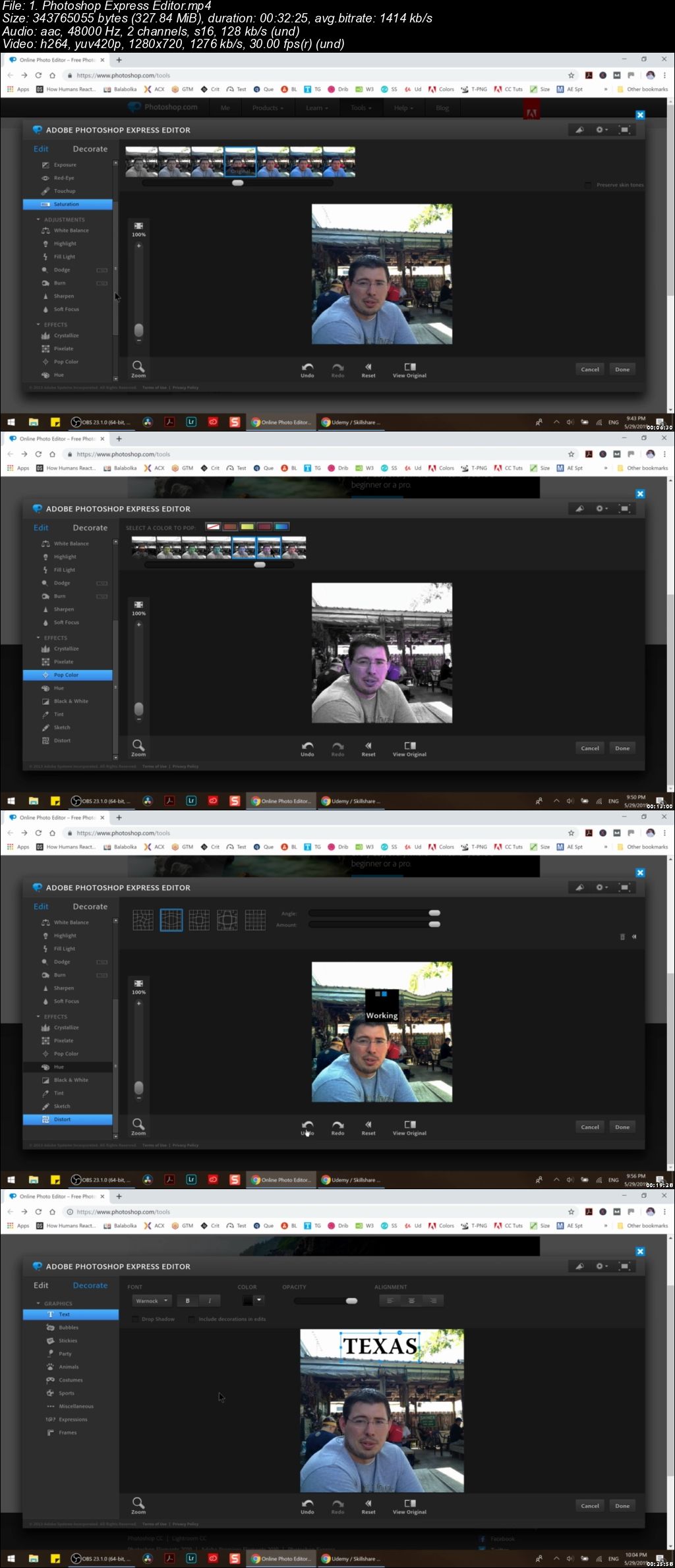Viewport: 675px width, 1568px height.
Task: Open the Help menu on Photoshop.com
Action: click(x=403, y=108)
